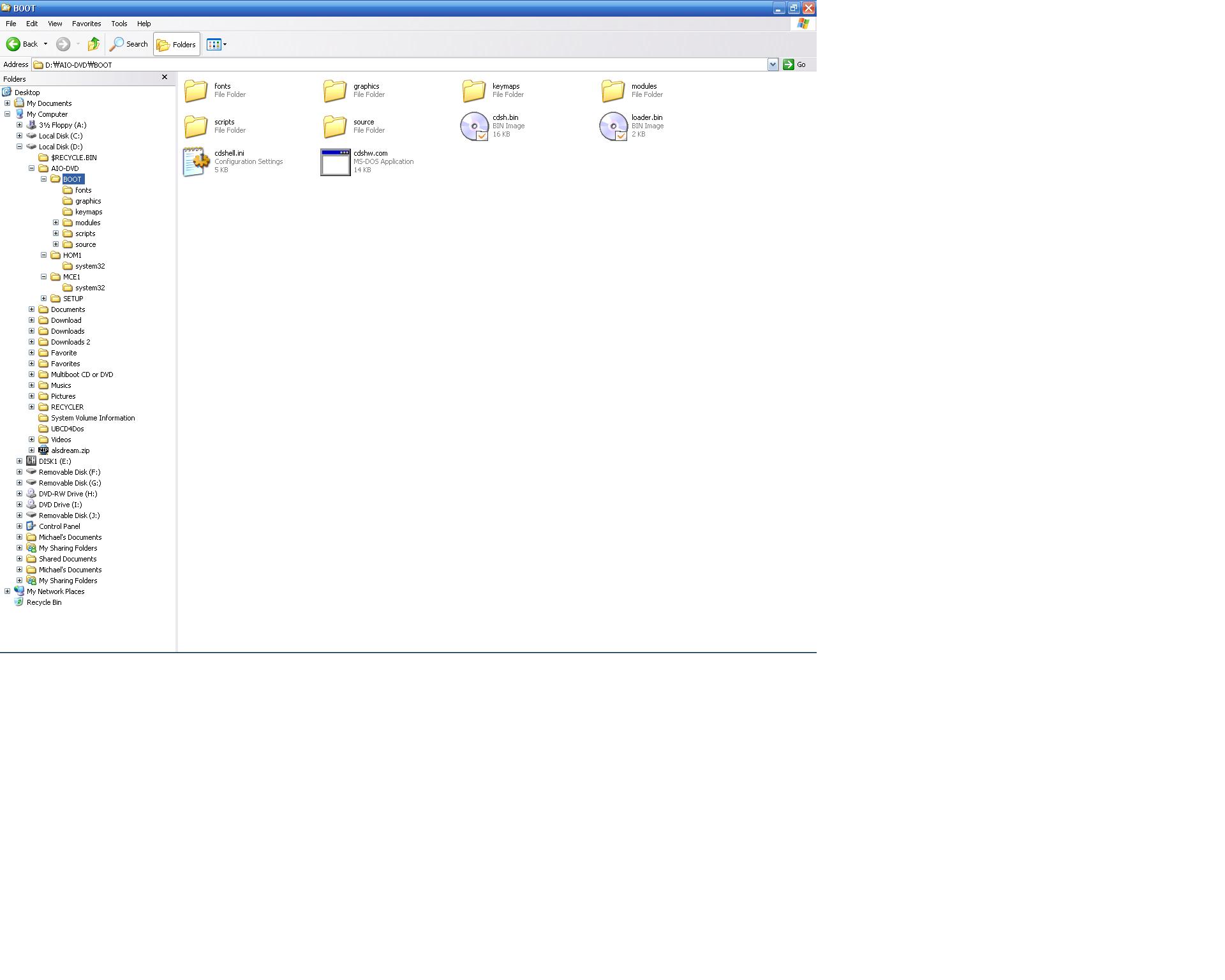Open the Help menu

pos(144,24)
